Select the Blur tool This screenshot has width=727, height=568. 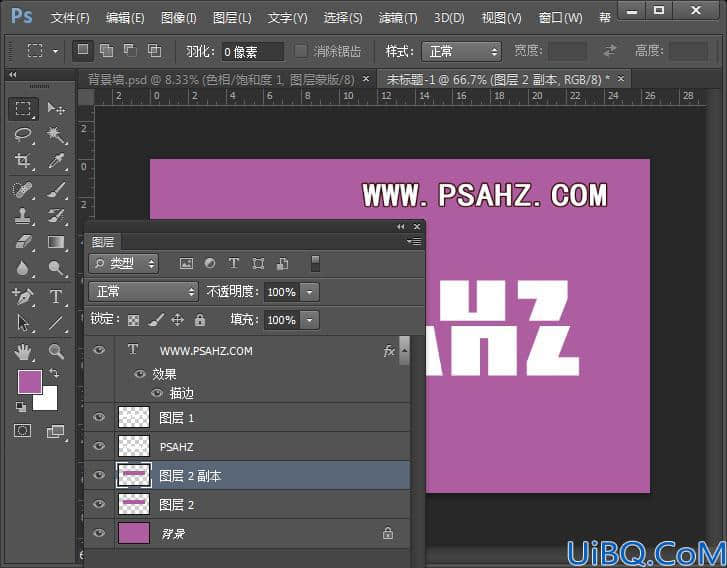[x=23, y=268]
